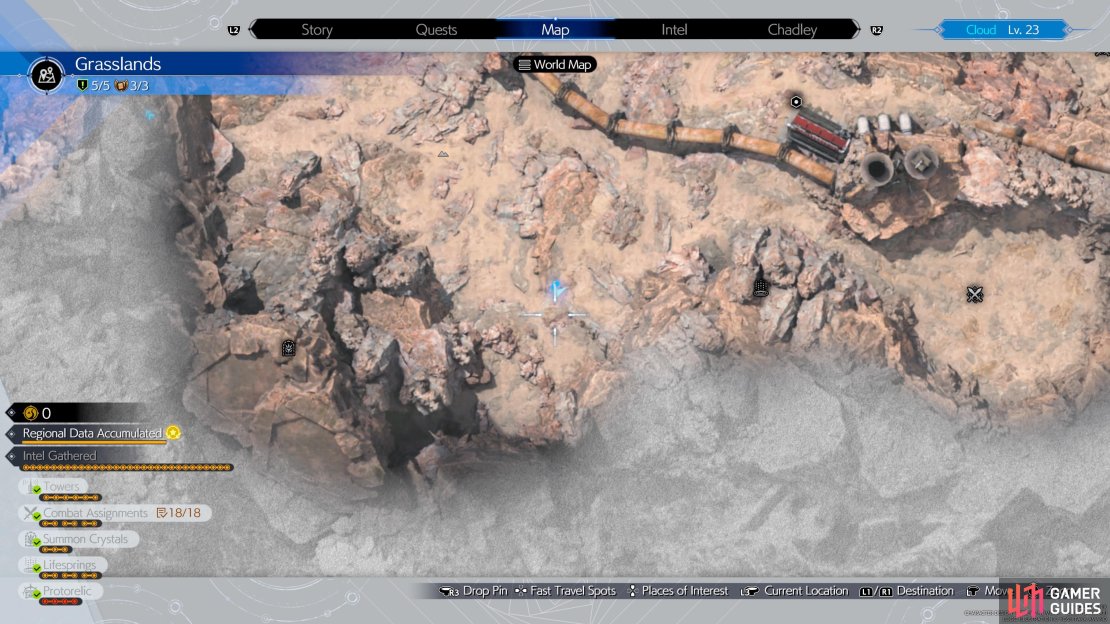Click the red Protorelic progress meter
1110x624 pixels.
point(61,601)
